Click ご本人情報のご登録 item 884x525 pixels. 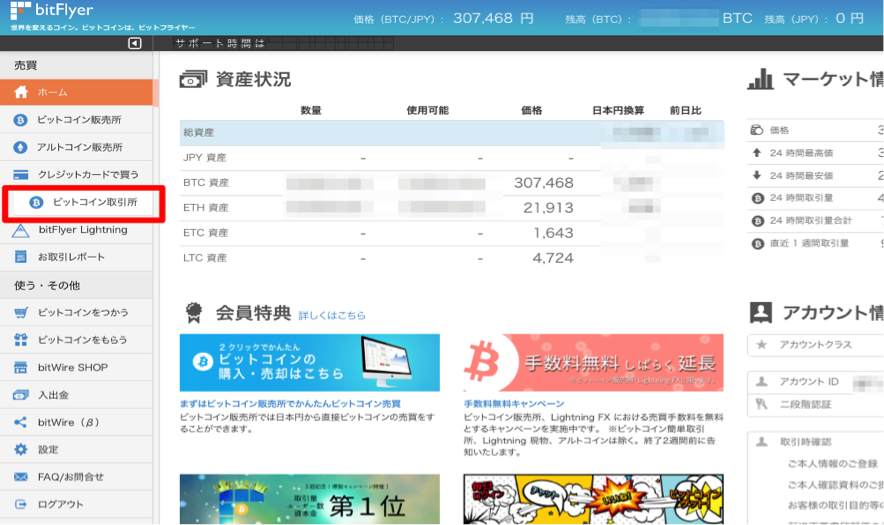[833, 464]
